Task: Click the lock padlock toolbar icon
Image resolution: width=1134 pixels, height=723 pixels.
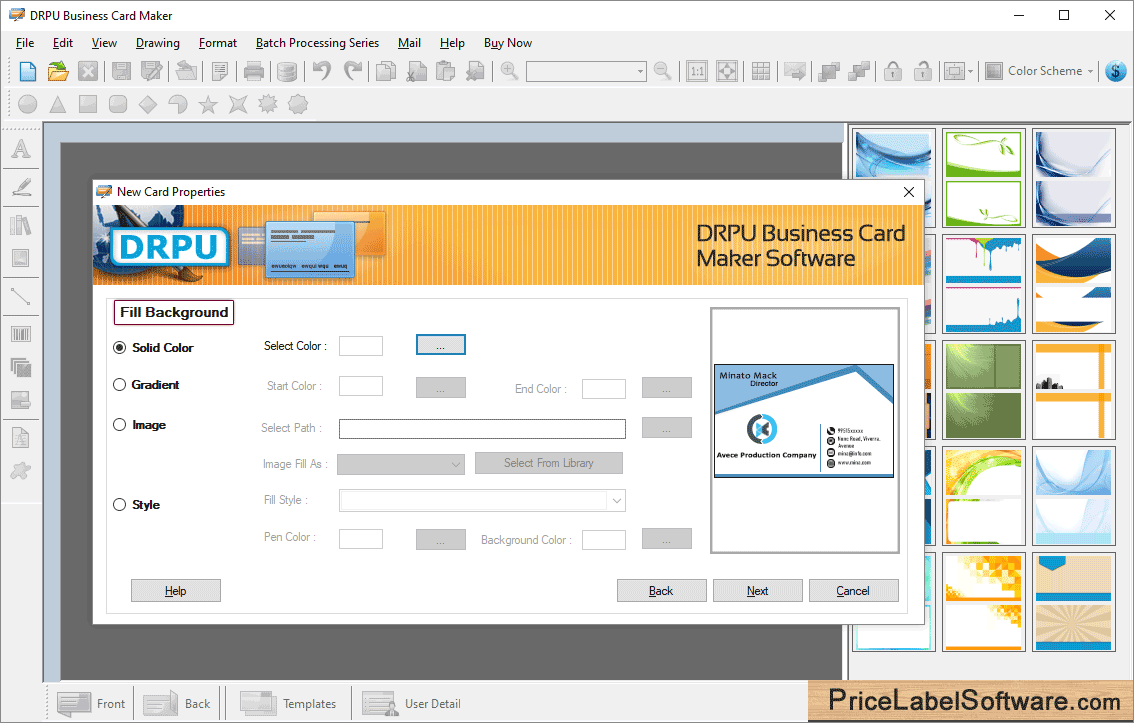Action: 893,71
